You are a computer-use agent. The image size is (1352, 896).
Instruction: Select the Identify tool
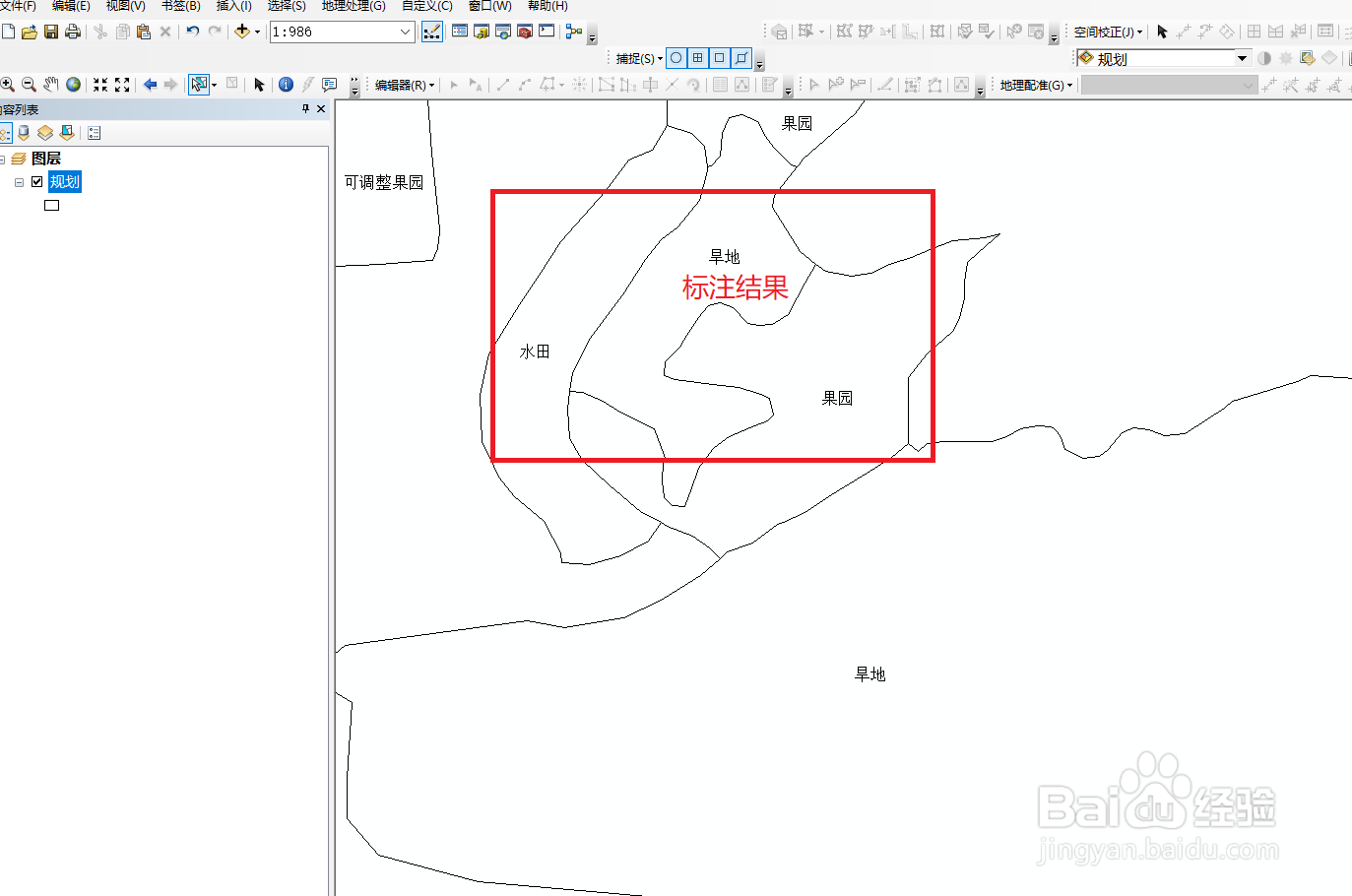click(x=285, y=84)
